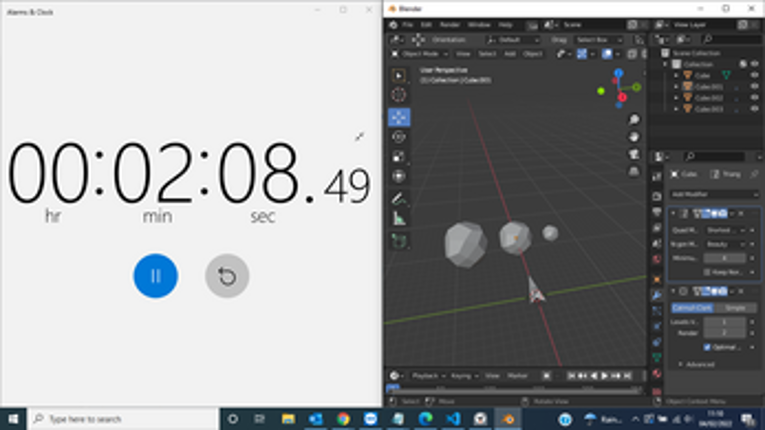Toggle the Optimal Display checkbox
The height and width of the screenshot is (430, 765).
pyautogui.click(x=707, y=347)
